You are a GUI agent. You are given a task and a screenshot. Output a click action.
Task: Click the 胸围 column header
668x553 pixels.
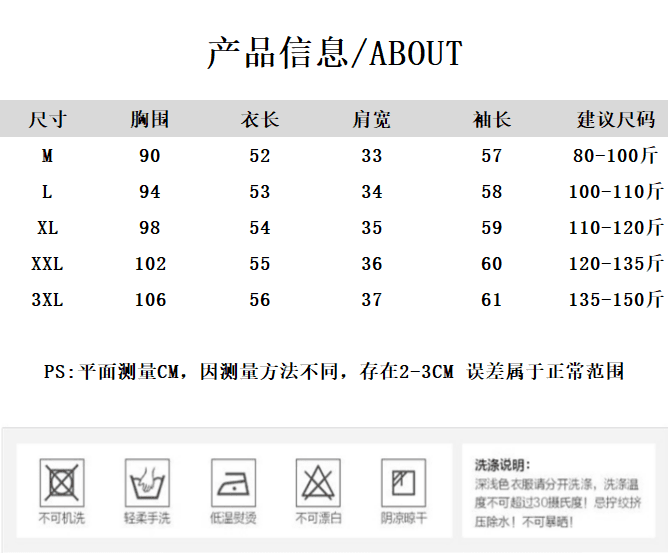coord(150,119)
